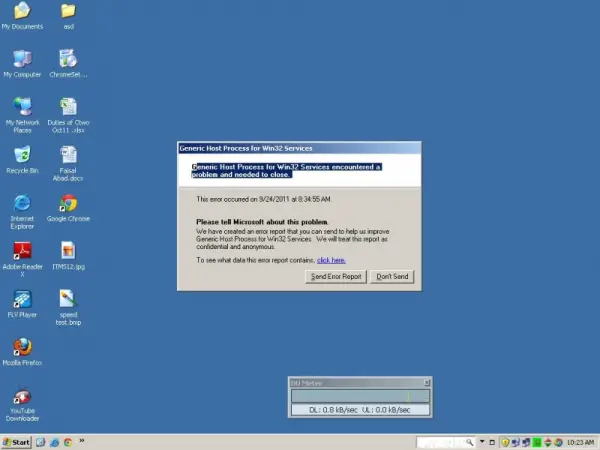Launch Internet Explorer from Quick Launch
This screenshot has height=450, width=600.
coord(54,442)
